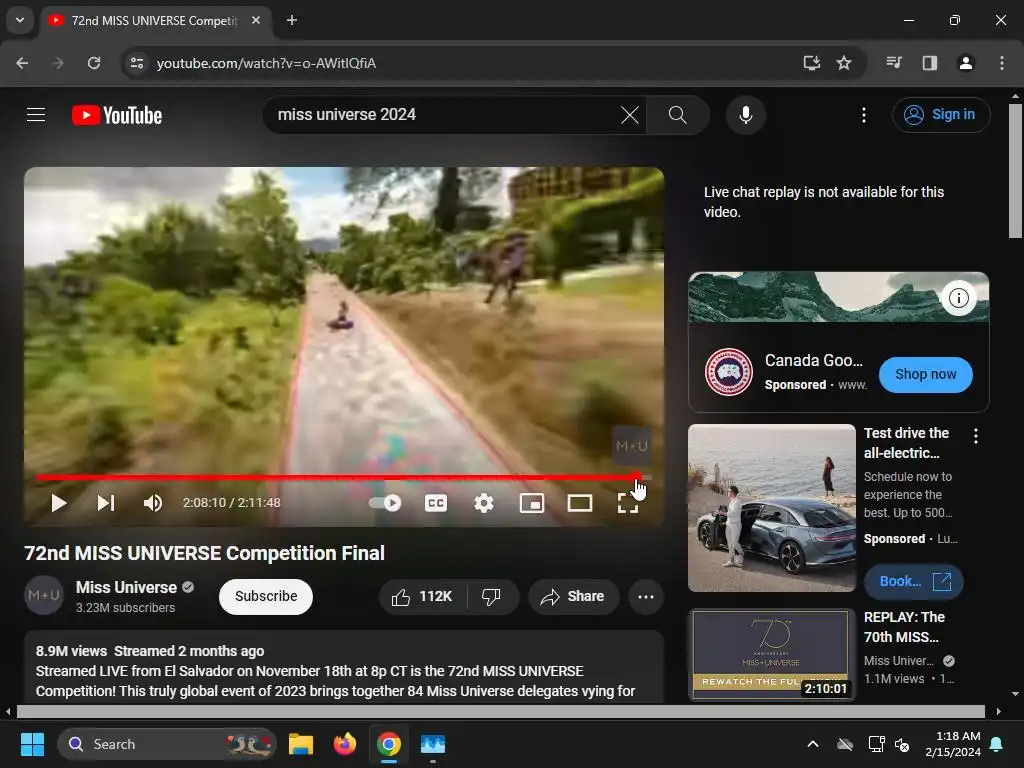Toggle theater mode
This screenshot has height=768, width=1024.
[x=580, y=503]
